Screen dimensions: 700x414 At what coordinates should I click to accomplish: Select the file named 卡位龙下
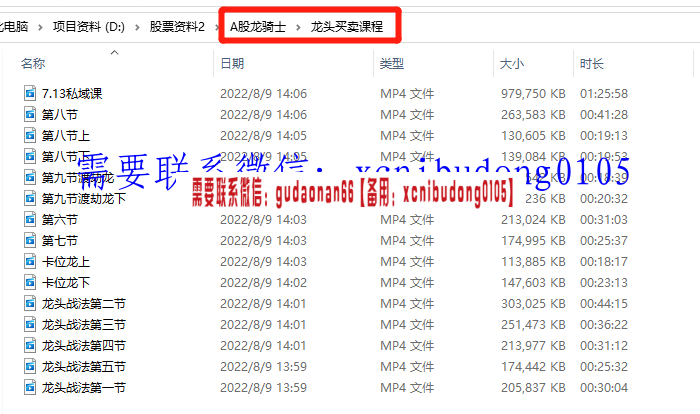[66, 282]
